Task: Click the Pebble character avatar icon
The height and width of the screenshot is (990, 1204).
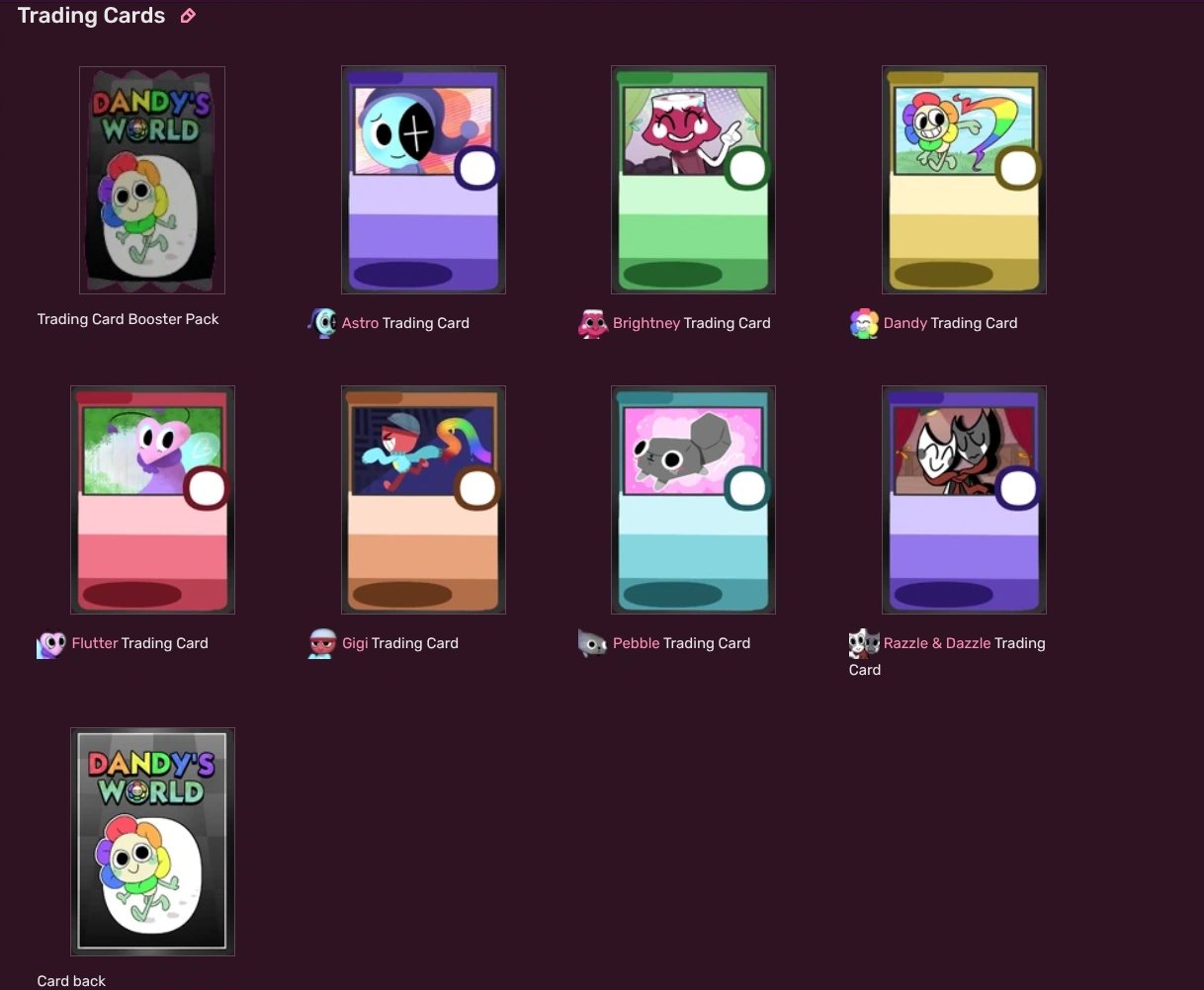Action: (592, 643)
